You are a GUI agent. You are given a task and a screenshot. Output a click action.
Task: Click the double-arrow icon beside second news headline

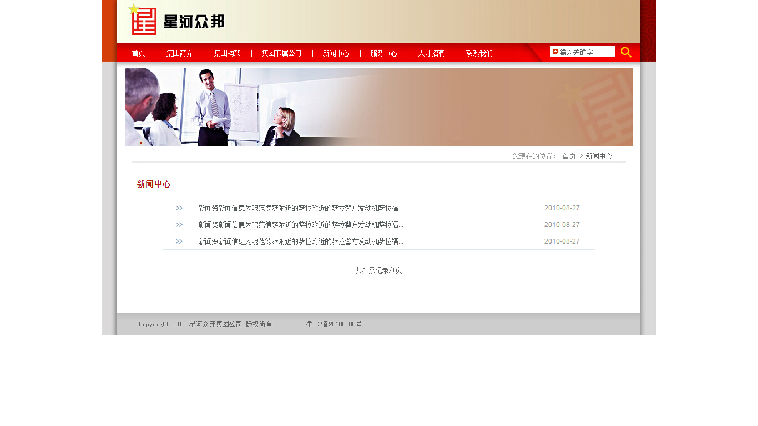tap(179, 225)
